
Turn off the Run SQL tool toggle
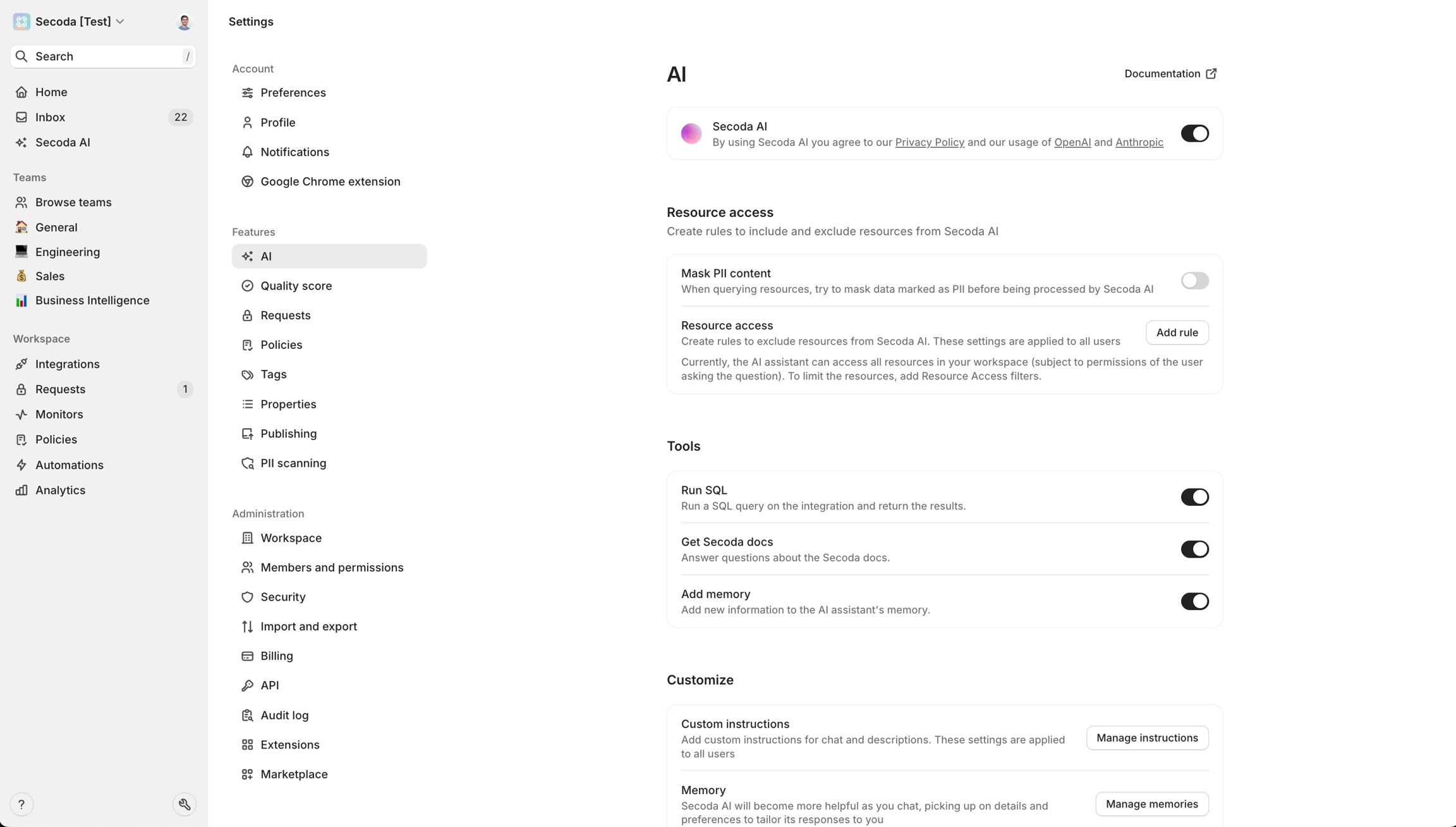click(1194, 498)
